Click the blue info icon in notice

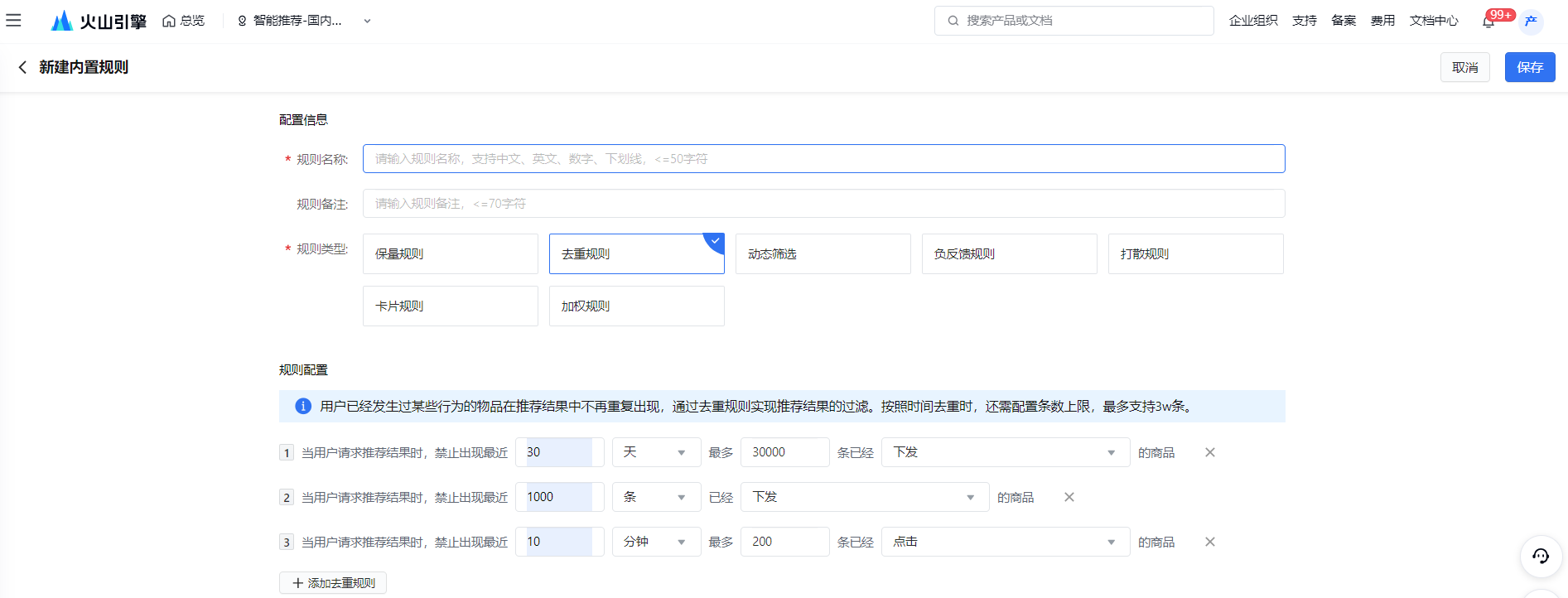pos(303,406)
